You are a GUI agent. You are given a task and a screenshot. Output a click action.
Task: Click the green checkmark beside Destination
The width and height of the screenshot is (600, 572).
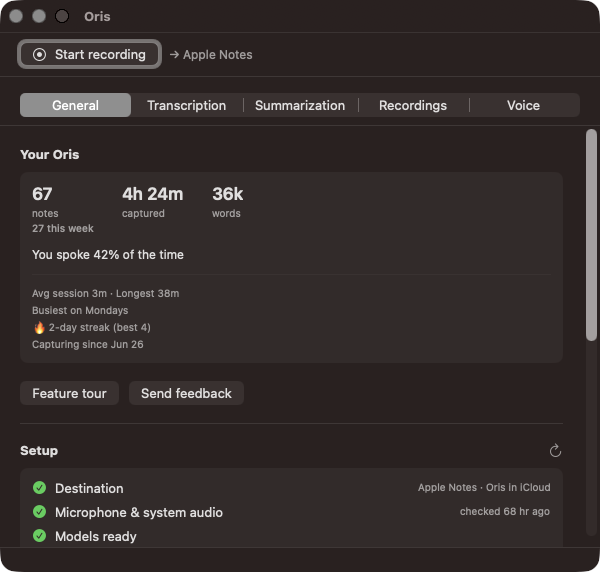39,488
